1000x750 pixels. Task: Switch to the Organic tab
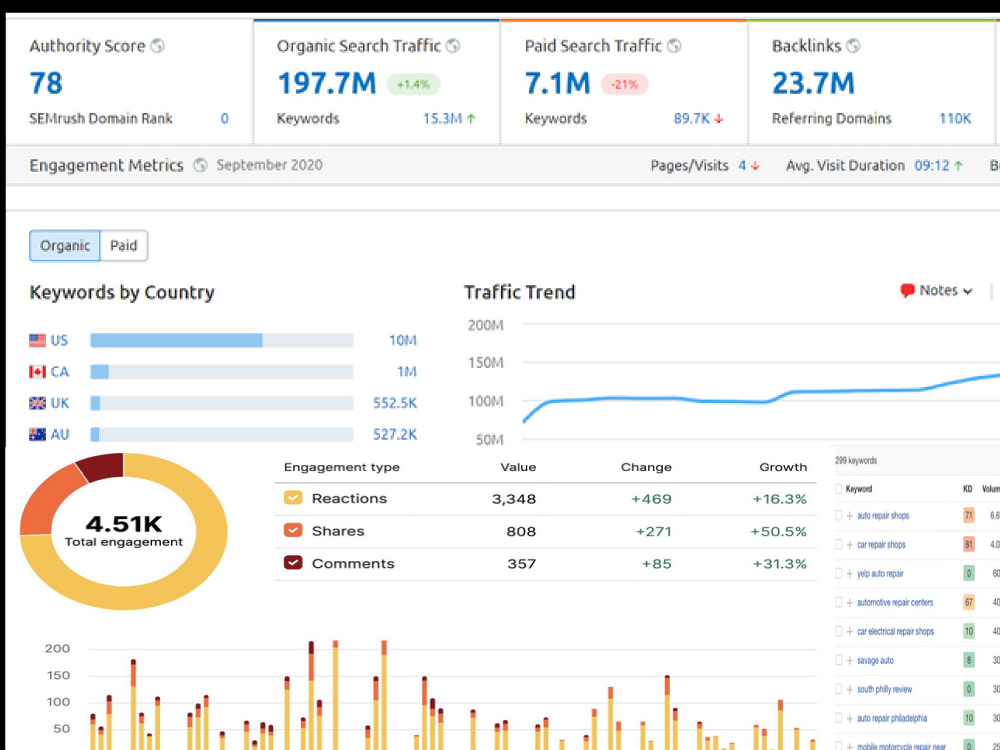point(64,246)
